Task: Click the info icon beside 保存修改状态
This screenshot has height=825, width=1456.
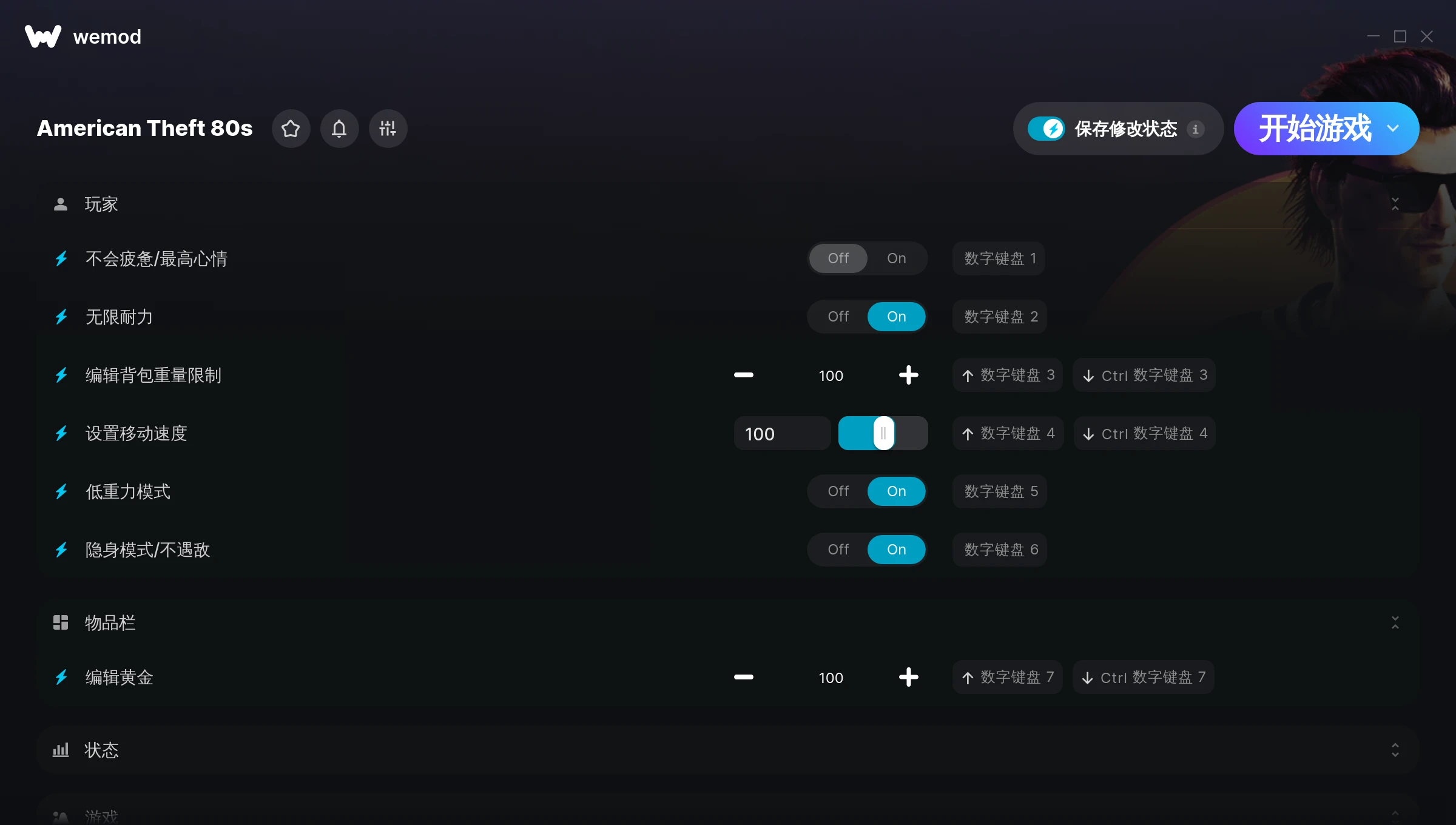Action: [1195, 129]
